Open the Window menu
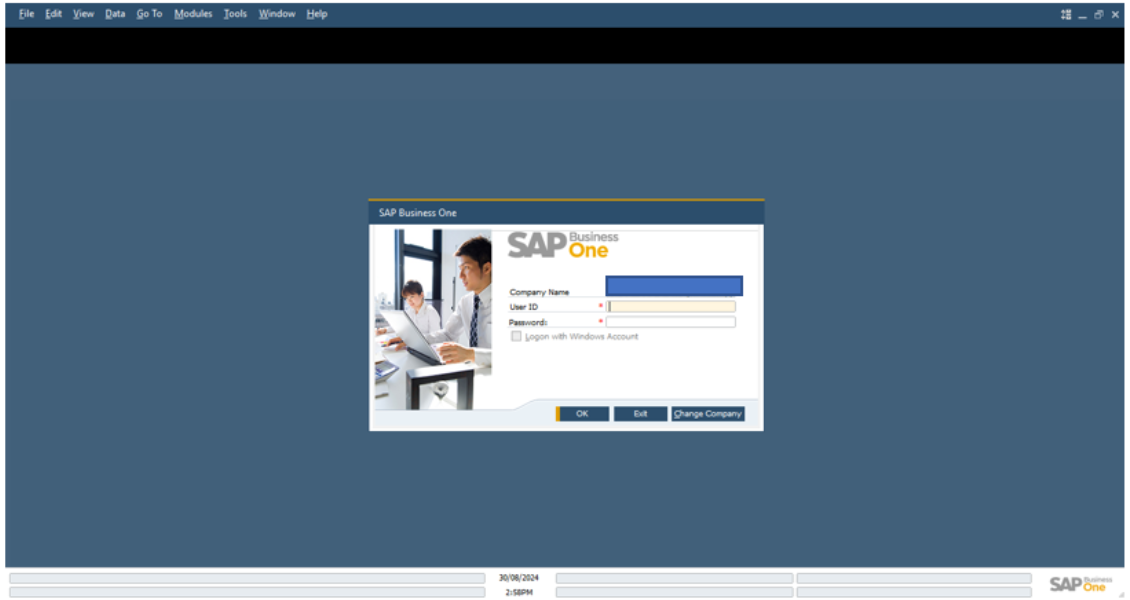 tap(277, 14)
